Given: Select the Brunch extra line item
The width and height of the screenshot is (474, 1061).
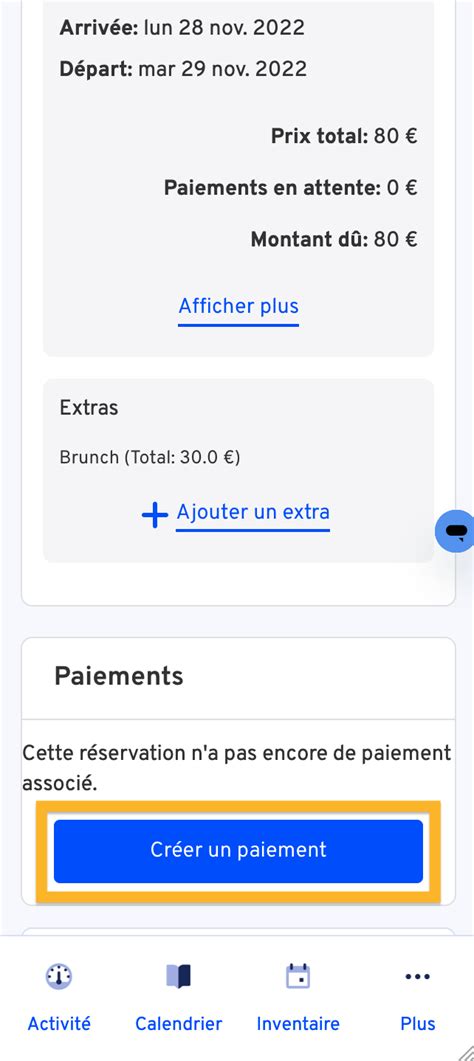Looking at the screenshot, I should click(150, 457).
